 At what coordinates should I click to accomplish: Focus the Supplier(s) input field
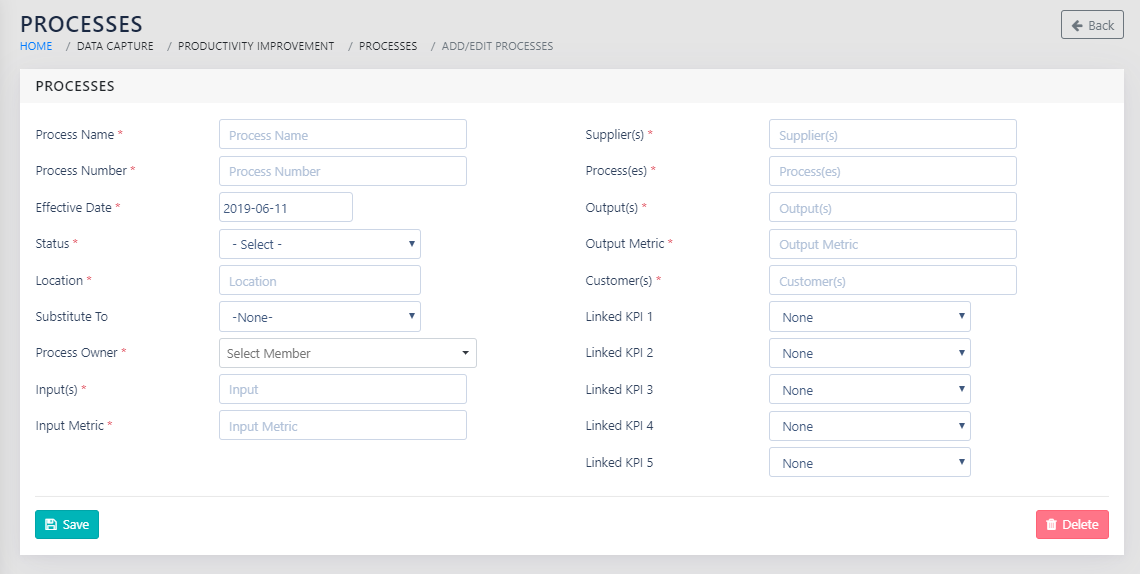coord(892,135)
